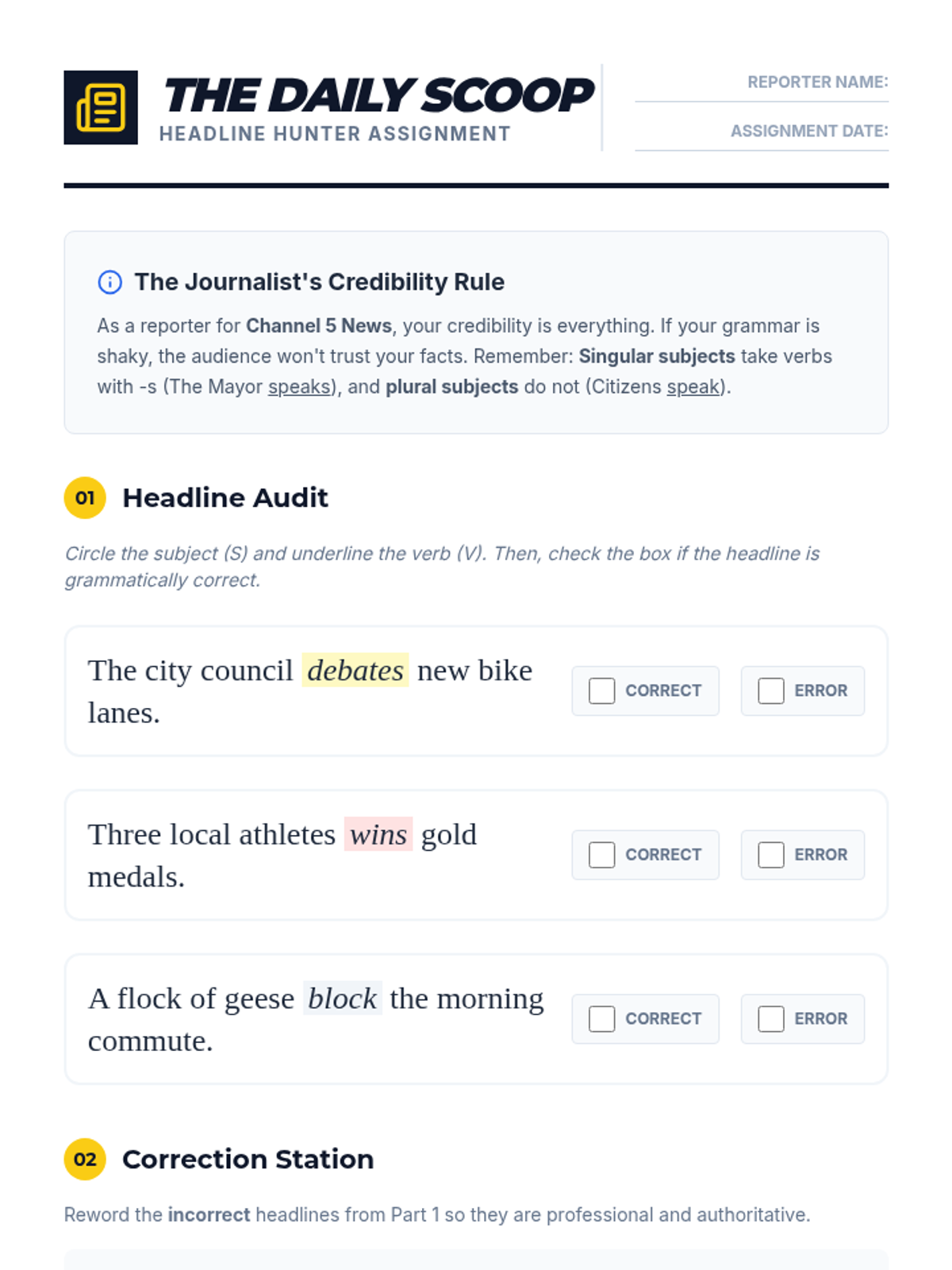
Task: Click The Daily Scoop title
Action: 378,95
